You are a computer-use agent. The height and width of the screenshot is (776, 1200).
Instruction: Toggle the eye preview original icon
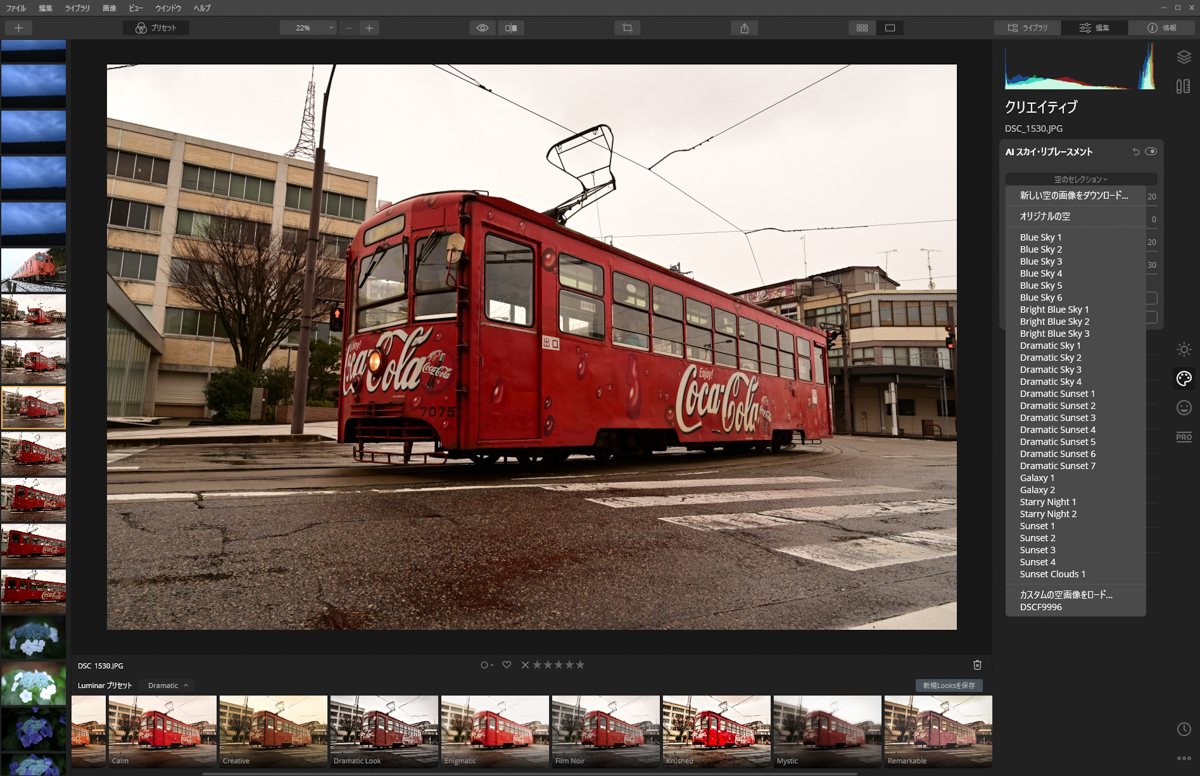point(482,28)
